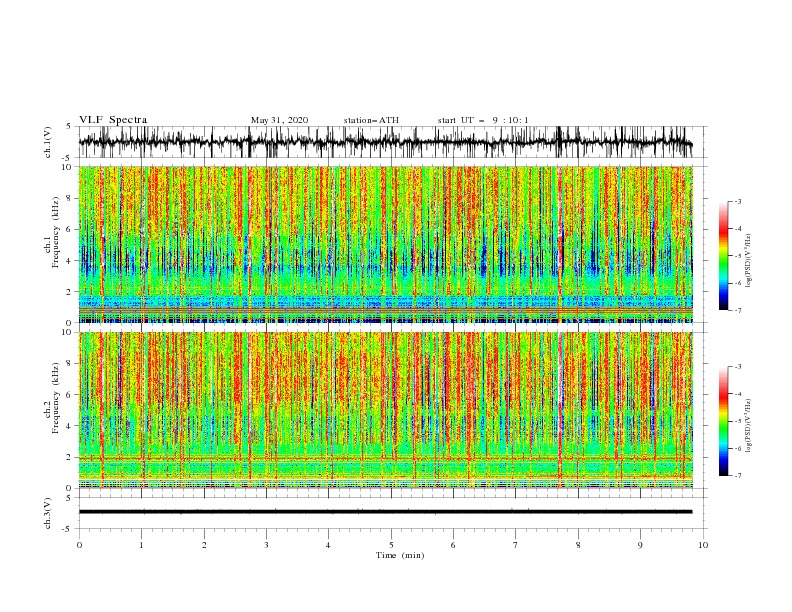This screenshot has width=792, height=612.
Task: Click the time axis tick label "1"
Action: point(142,545)
